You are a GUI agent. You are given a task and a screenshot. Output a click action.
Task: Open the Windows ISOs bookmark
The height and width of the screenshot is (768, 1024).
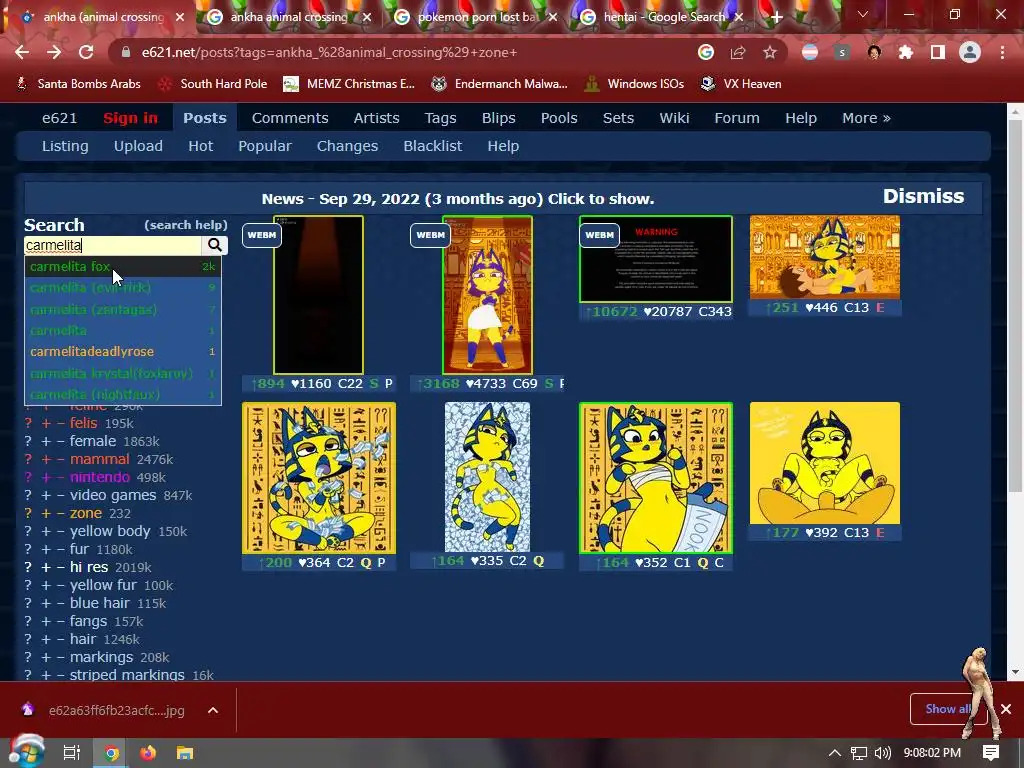pos(633,84)
